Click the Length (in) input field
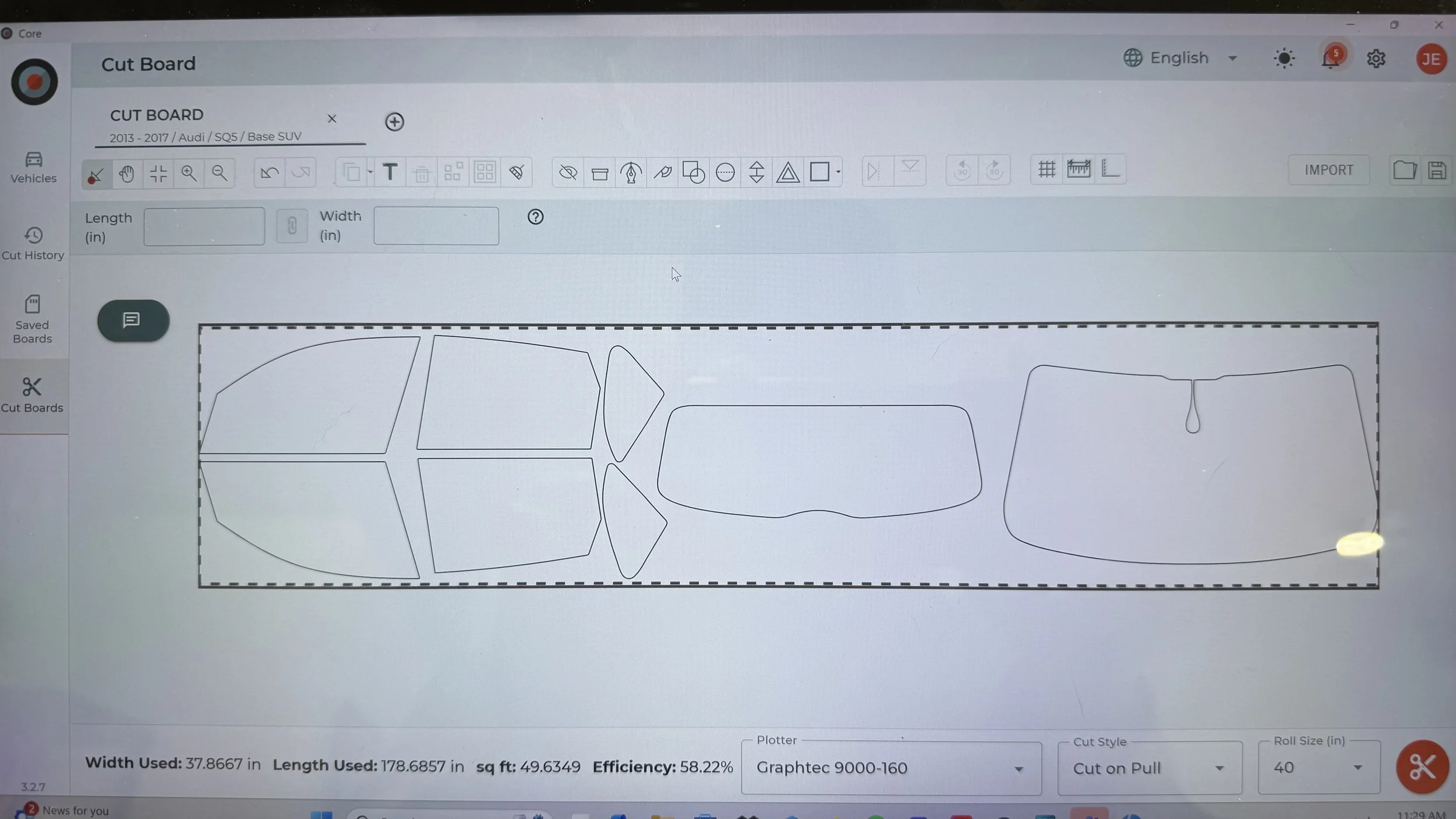1456x819 pixels. [x=204, y=226]
